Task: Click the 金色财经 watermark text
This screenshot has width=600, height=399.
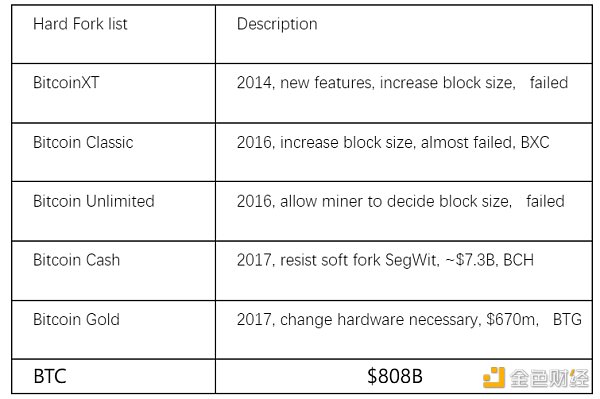Action: coord(549,378)
